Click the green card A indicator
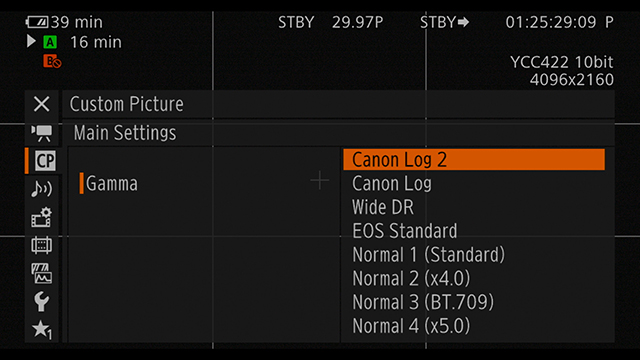This screenshot has width=640, height=360. pyautogui.click(x=50, y=42)
